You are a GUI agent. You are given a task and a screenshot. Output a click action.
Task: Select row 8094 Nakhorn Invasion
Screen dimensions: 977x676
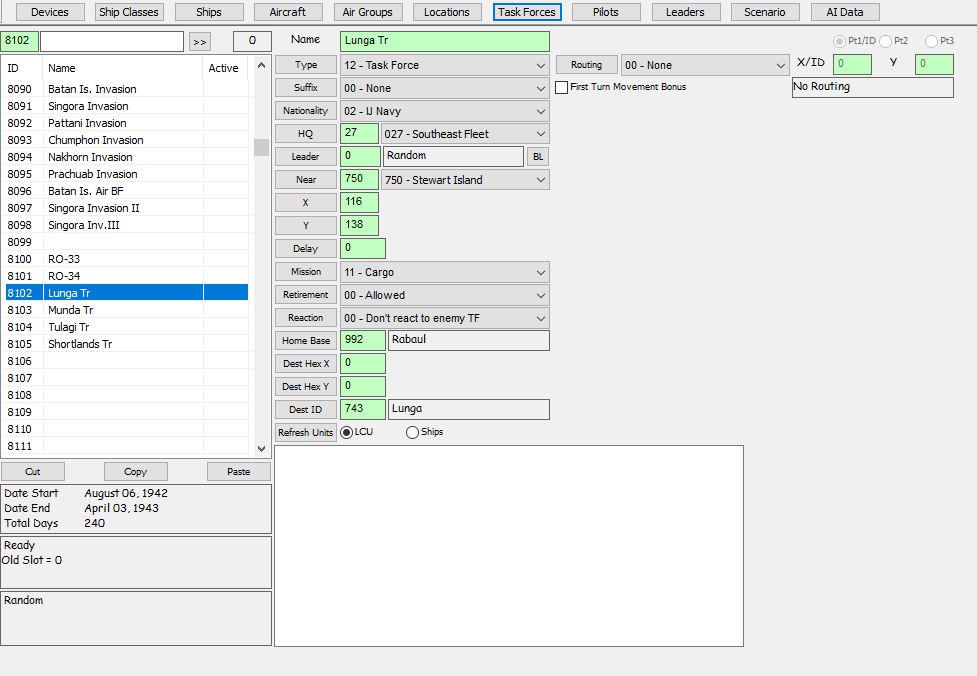pyautogui.click(x=126, y=157)
